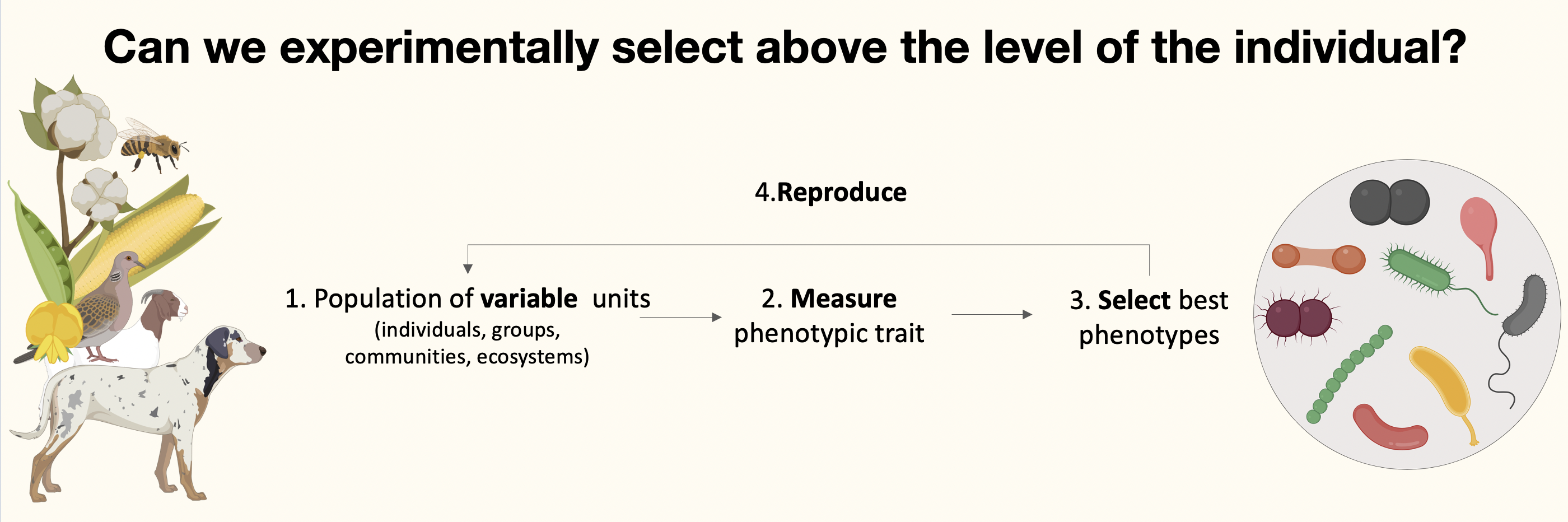Image resolution: width=1568 pixels, height=522 pixels.
Task: Click the black double-sphere bacterium
Action: pyautogui.click(x=1388, y=202)
